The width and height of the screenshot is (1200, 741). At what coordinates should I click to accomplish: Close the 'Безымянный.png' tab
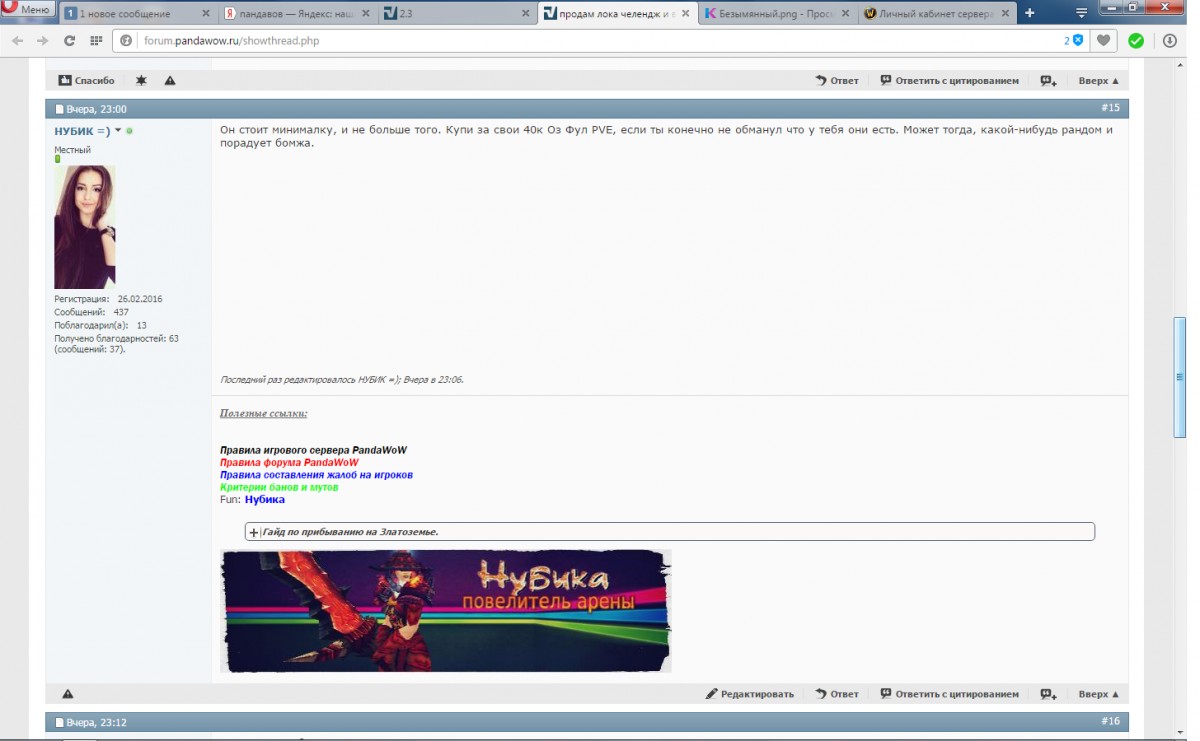coord(845,14)
